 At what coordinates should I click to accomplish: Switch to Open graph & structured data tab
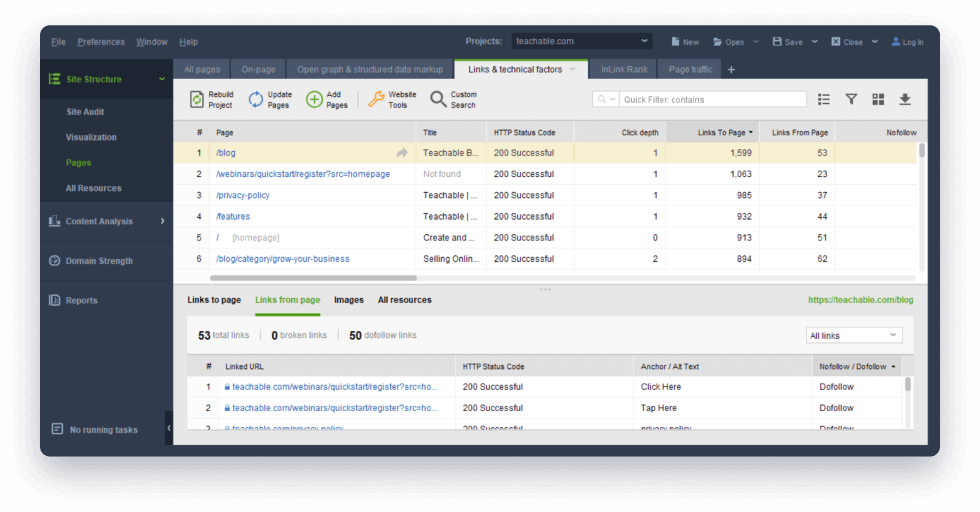pyautogui.click(x=370, y=69)
